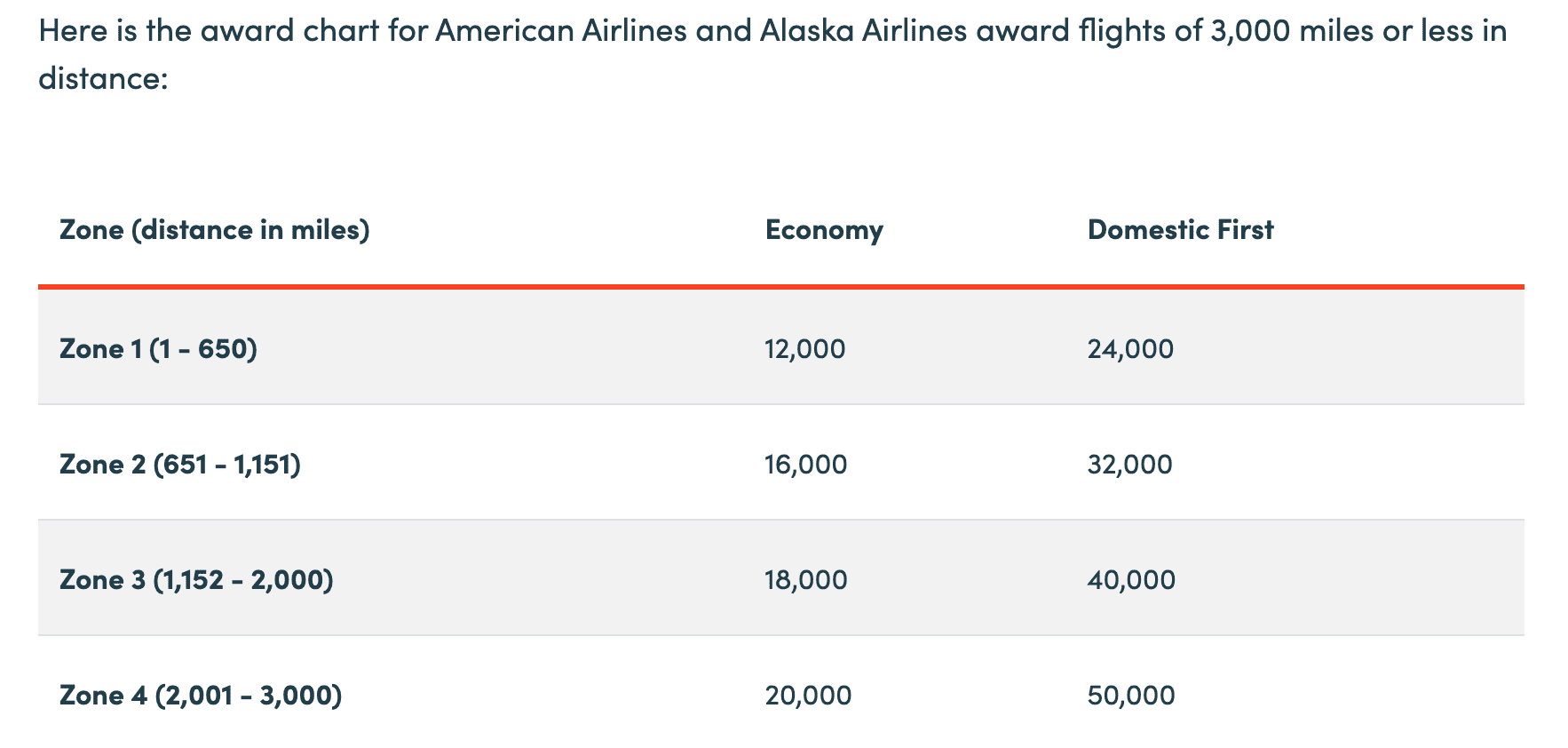
Task: Select the Zone 3 (1,152 - 2,000) label
Action: point(196,579)
